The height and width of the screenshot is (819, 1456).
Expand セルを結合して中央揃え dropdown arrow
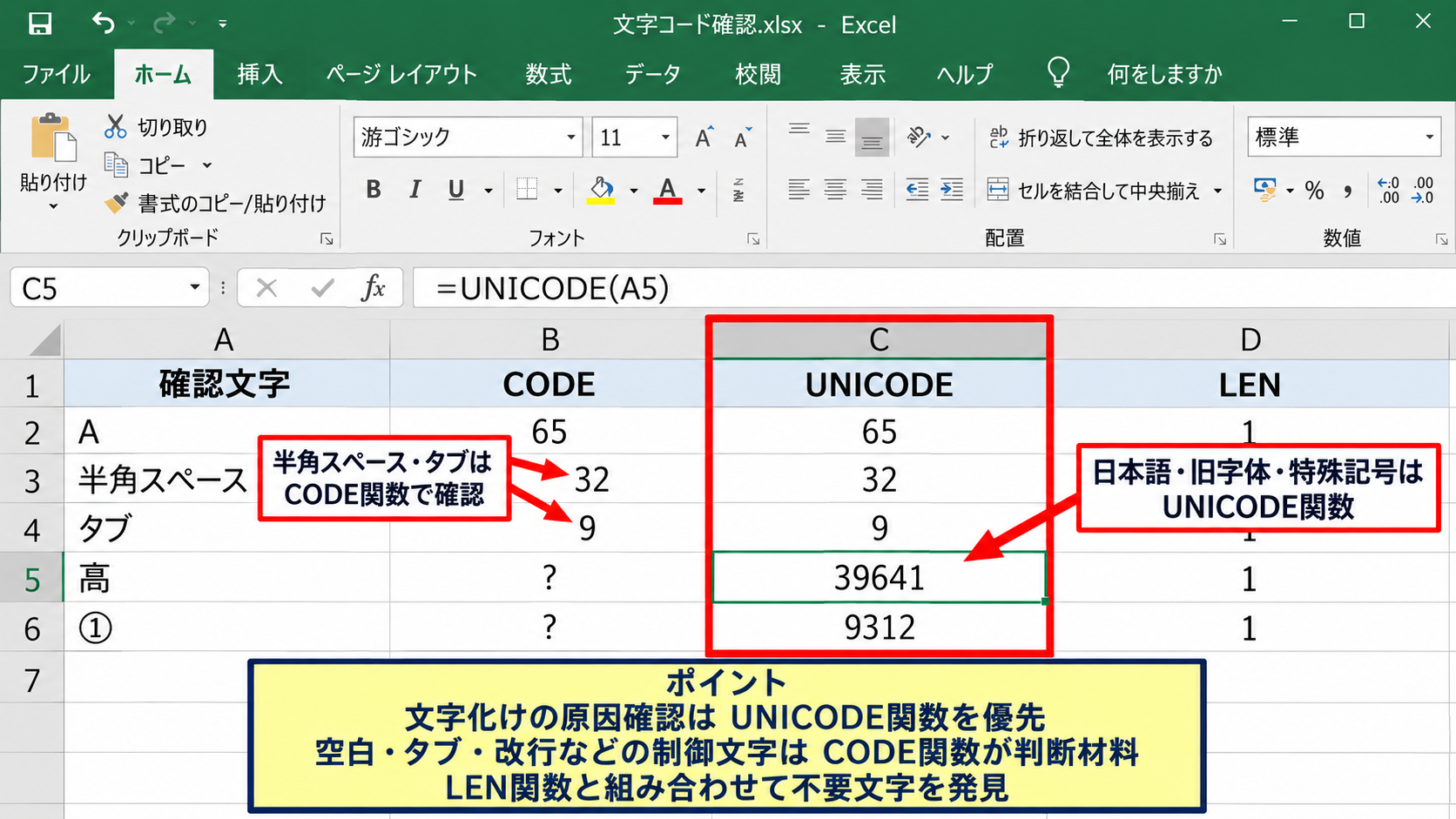point(1217,190)
